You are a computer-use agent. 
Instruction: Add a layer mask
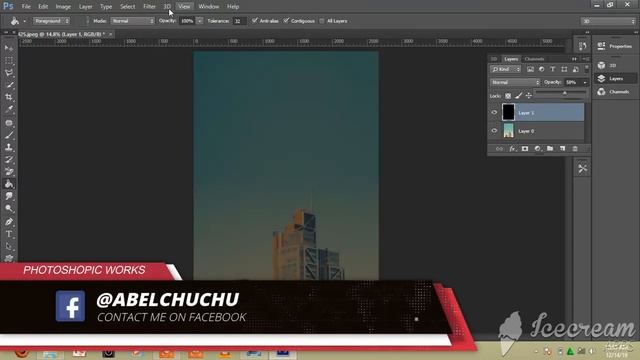point(525,149)
